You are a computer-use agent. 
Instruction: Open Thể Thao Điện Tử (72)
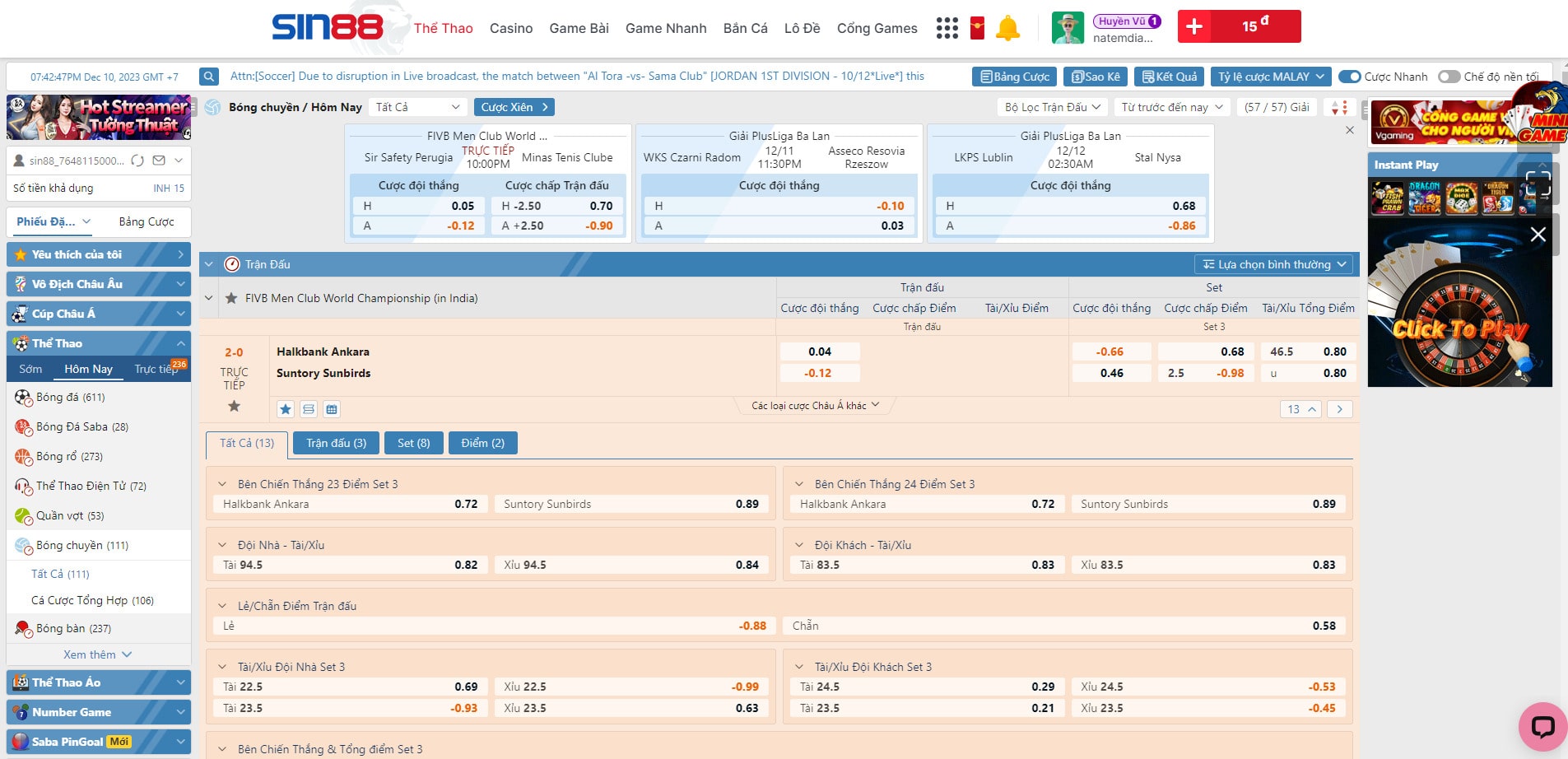pyautogui.click(x=99, y=486)
